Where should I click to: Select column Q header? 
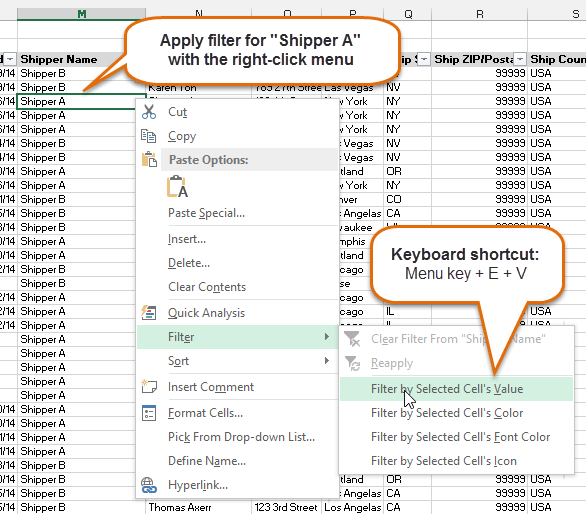408,14
